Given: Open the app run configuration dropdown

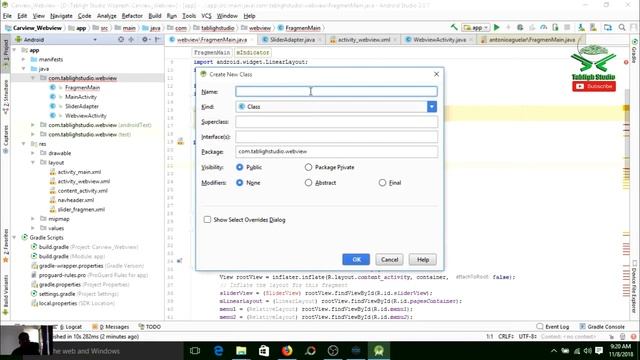Looking at the screenshot, I should 476,28.
